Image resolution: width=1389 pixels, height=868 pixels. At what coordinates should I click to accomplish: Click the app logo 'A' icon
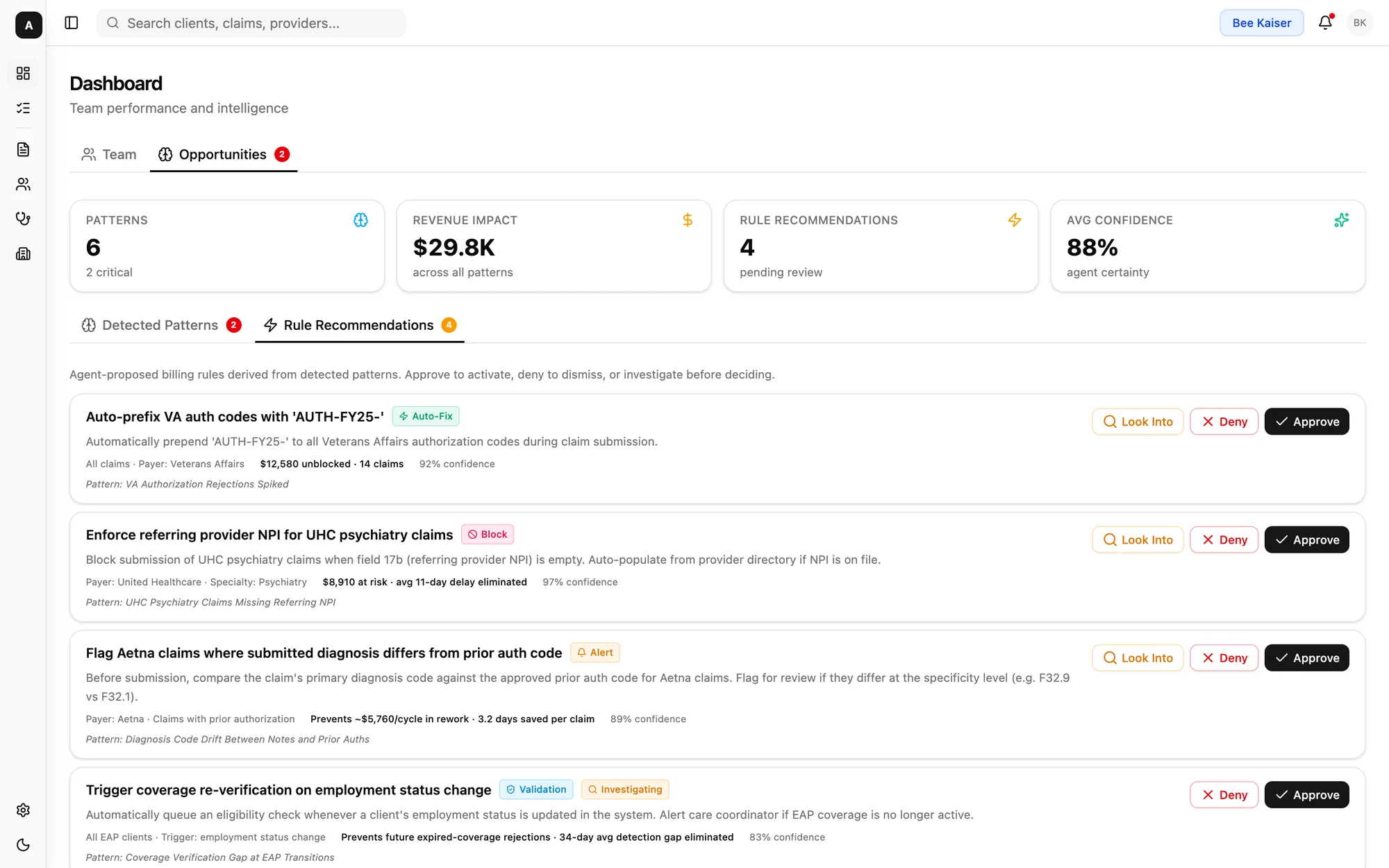click(x=28, y=25)
